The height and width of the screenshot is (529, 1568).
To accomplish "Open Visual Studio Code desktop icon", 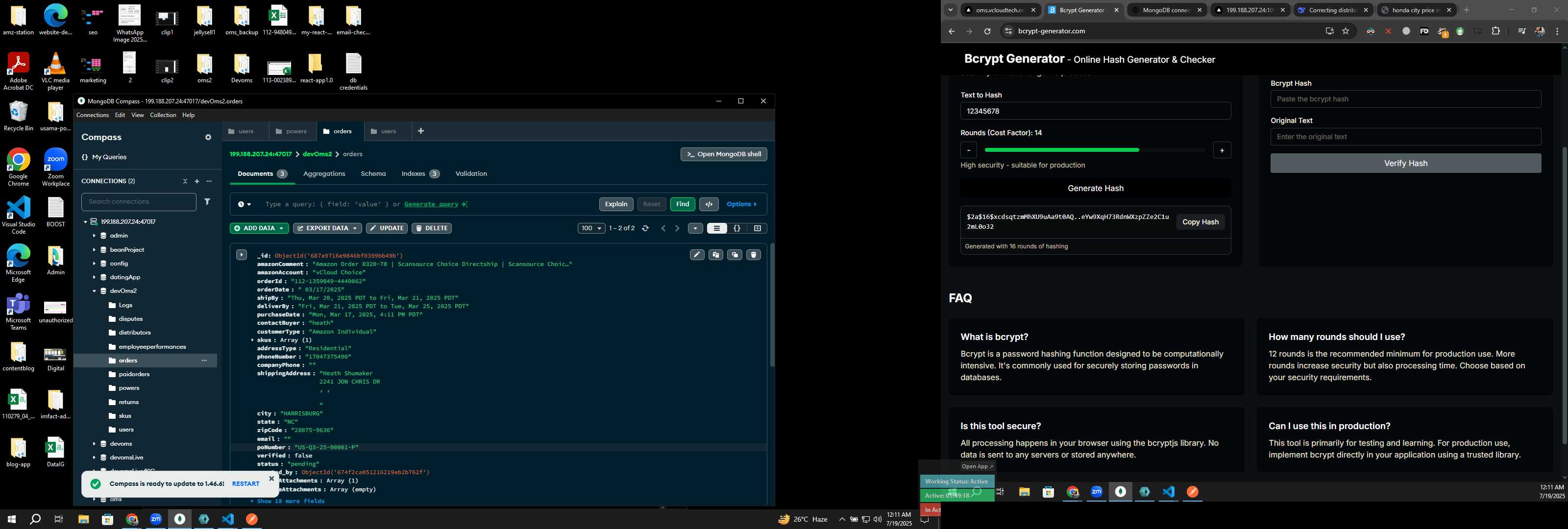I will 18,216.
